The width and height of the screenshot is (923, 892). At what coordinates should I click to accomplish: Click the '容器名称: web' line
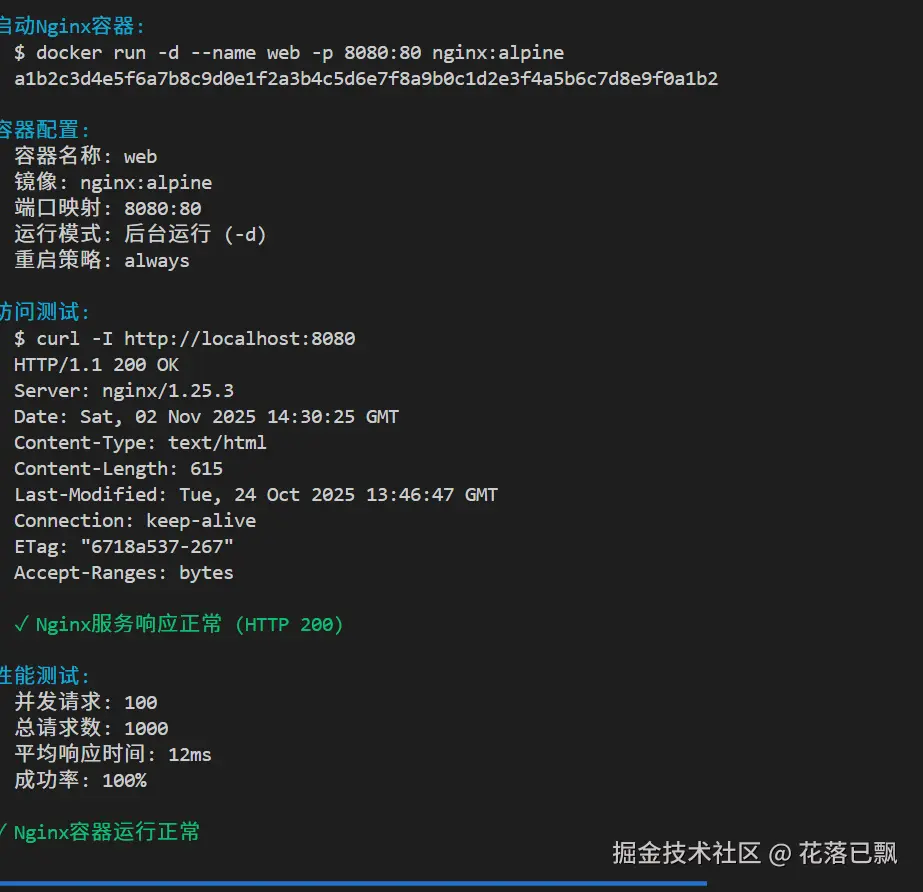pos(86,156)
